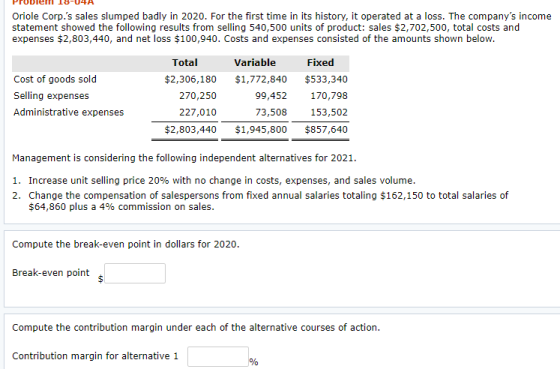Click the Compute the break-even point instruction
This screenshot has width=560, height=369.
pyautogui.click(x=126, y=244)
